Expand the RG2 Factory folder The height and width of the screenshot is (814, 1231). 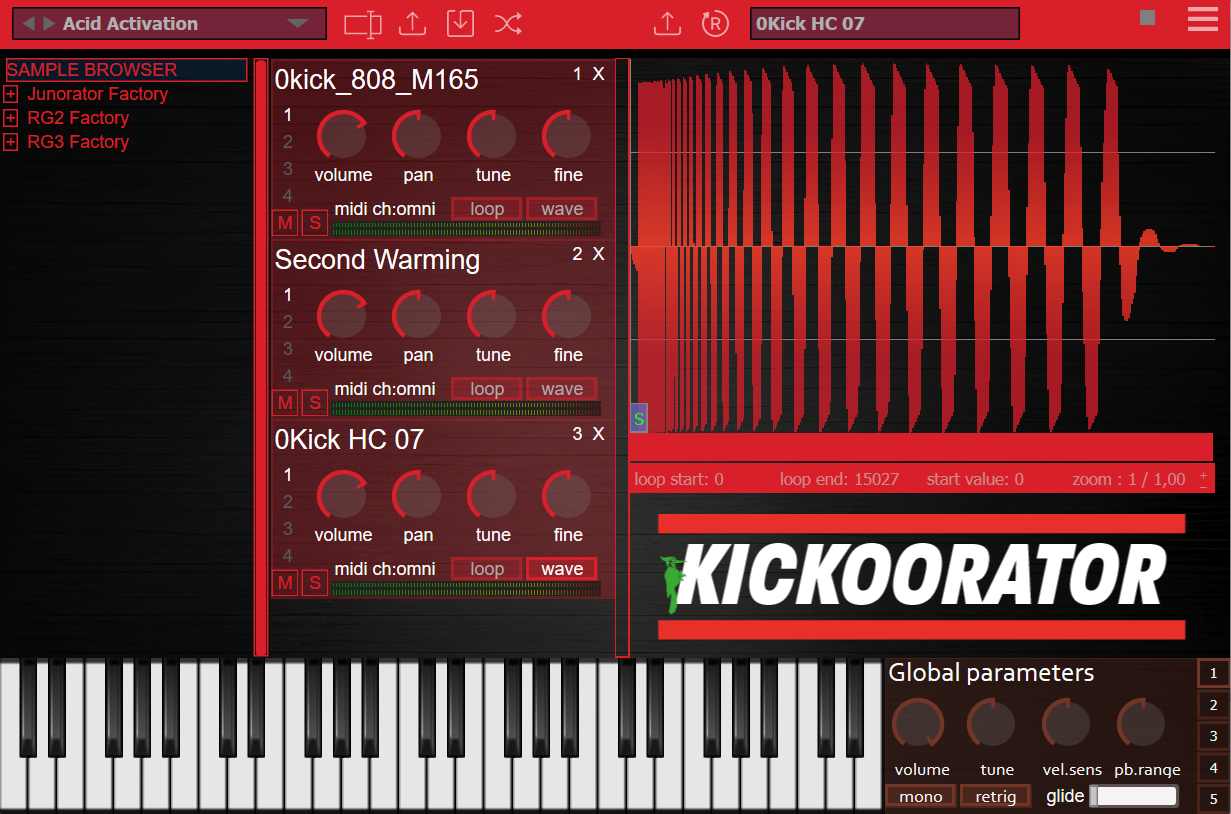tap(10, 118)
